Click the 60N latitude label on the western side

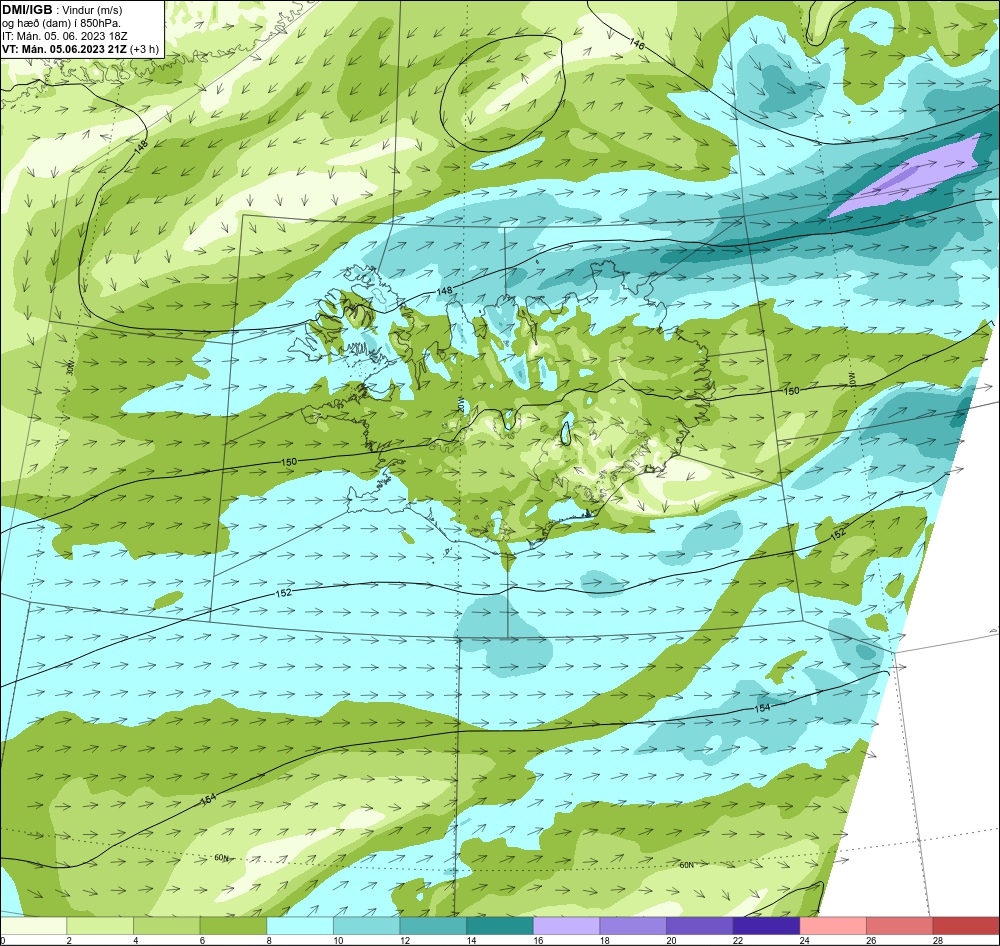coord(221,858)
